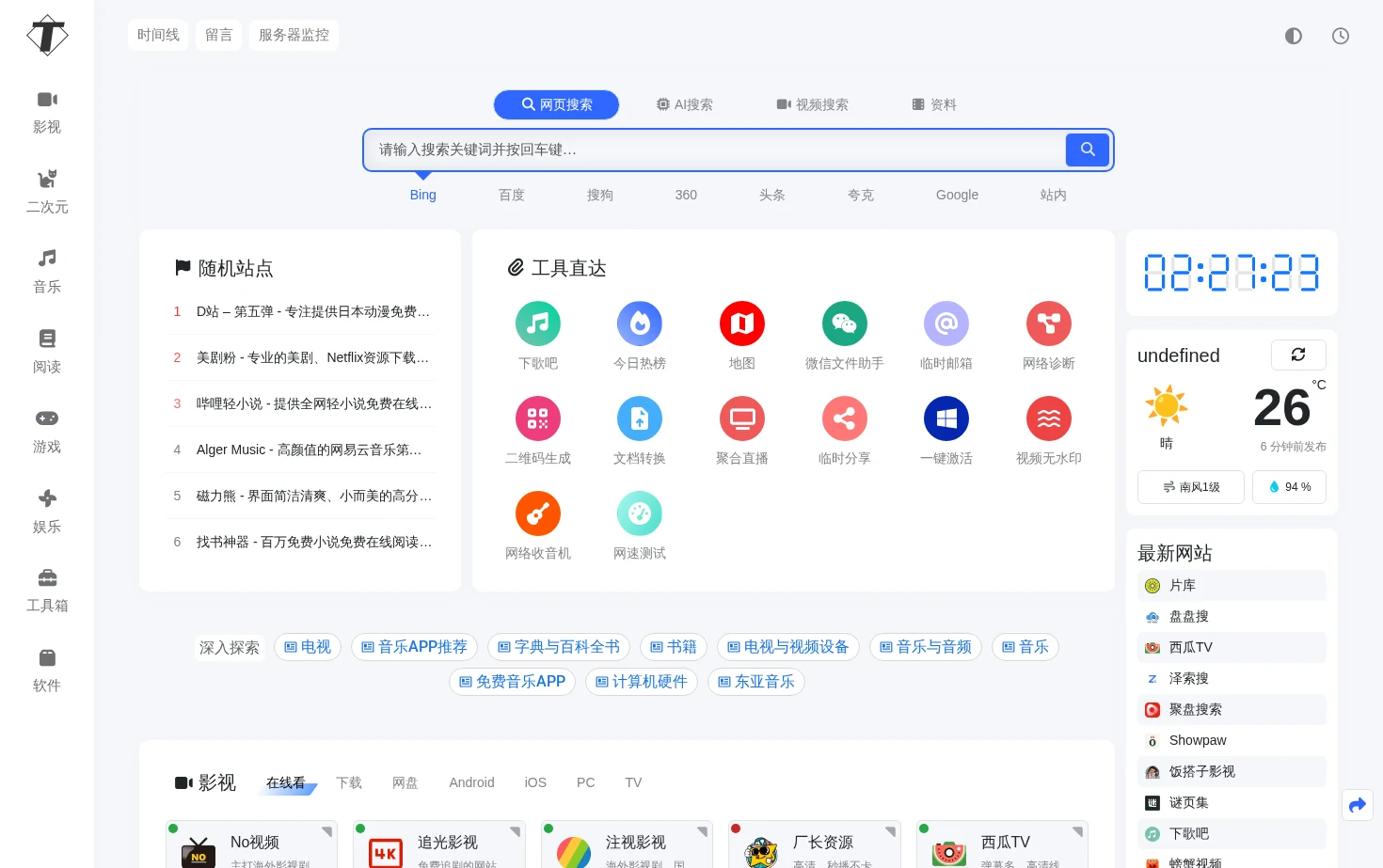This screenshot has height=868, width=1383.
Task: Go to 游戏 in the sidebar
Action: (47, 433)
